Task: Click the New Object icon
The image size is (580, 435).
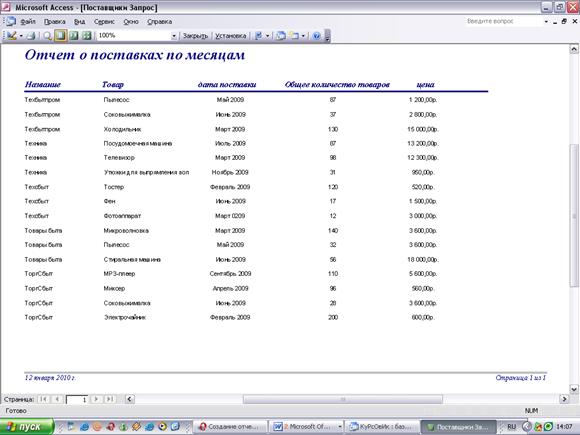Action: 294,36
